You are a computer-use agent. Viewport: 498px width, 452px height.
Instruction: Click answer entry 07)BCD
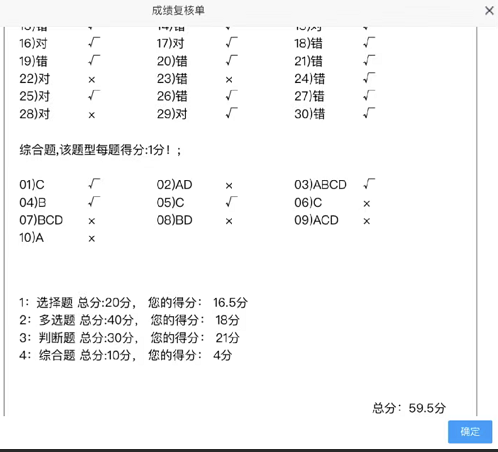click(x=41, y=220)
